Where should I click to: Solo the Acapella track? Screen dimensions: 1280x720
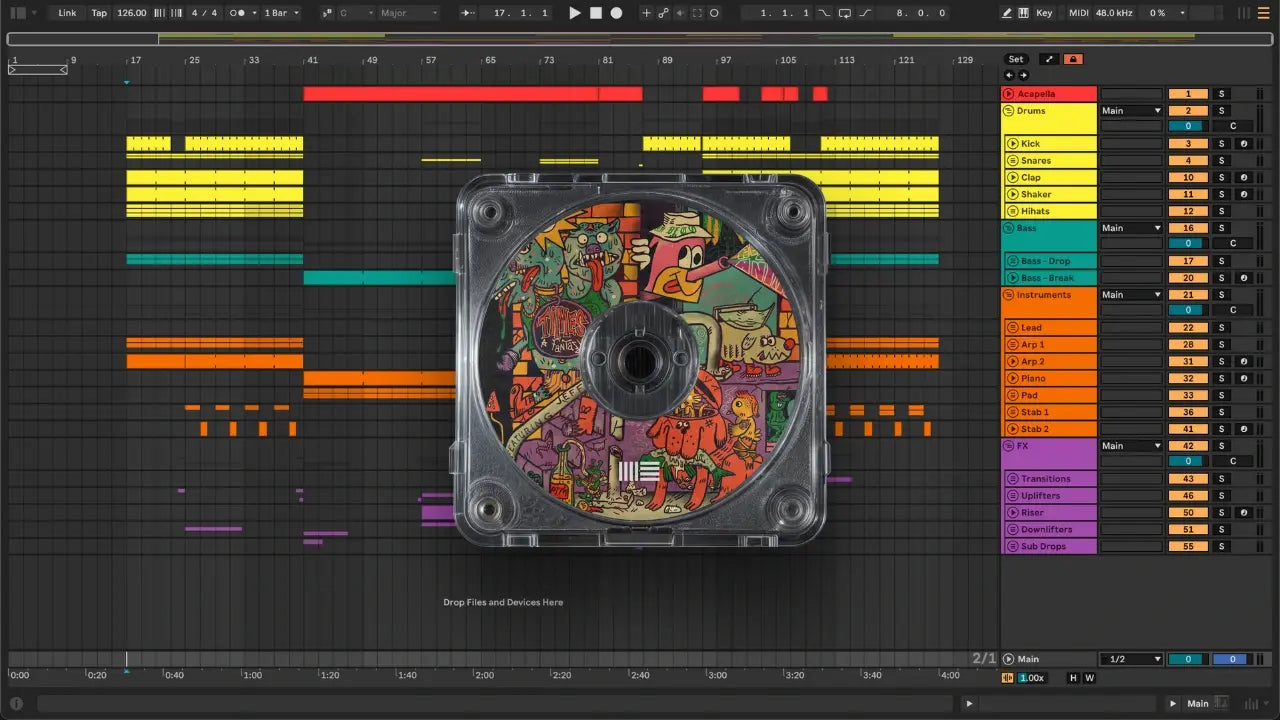click(x=1220, y=94)
